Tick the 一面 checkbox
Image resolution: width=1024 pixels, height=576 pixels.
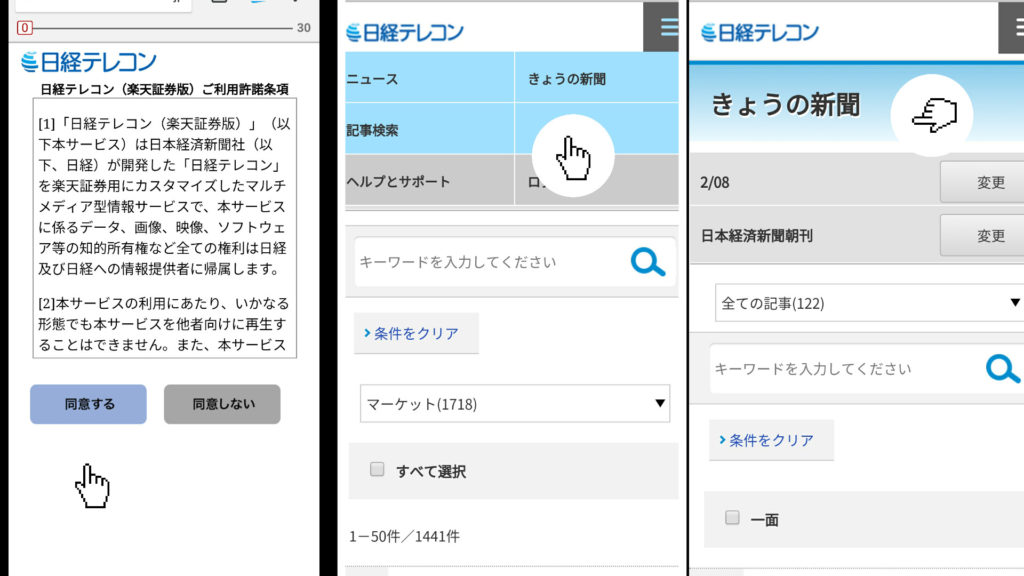coord(732,518)
